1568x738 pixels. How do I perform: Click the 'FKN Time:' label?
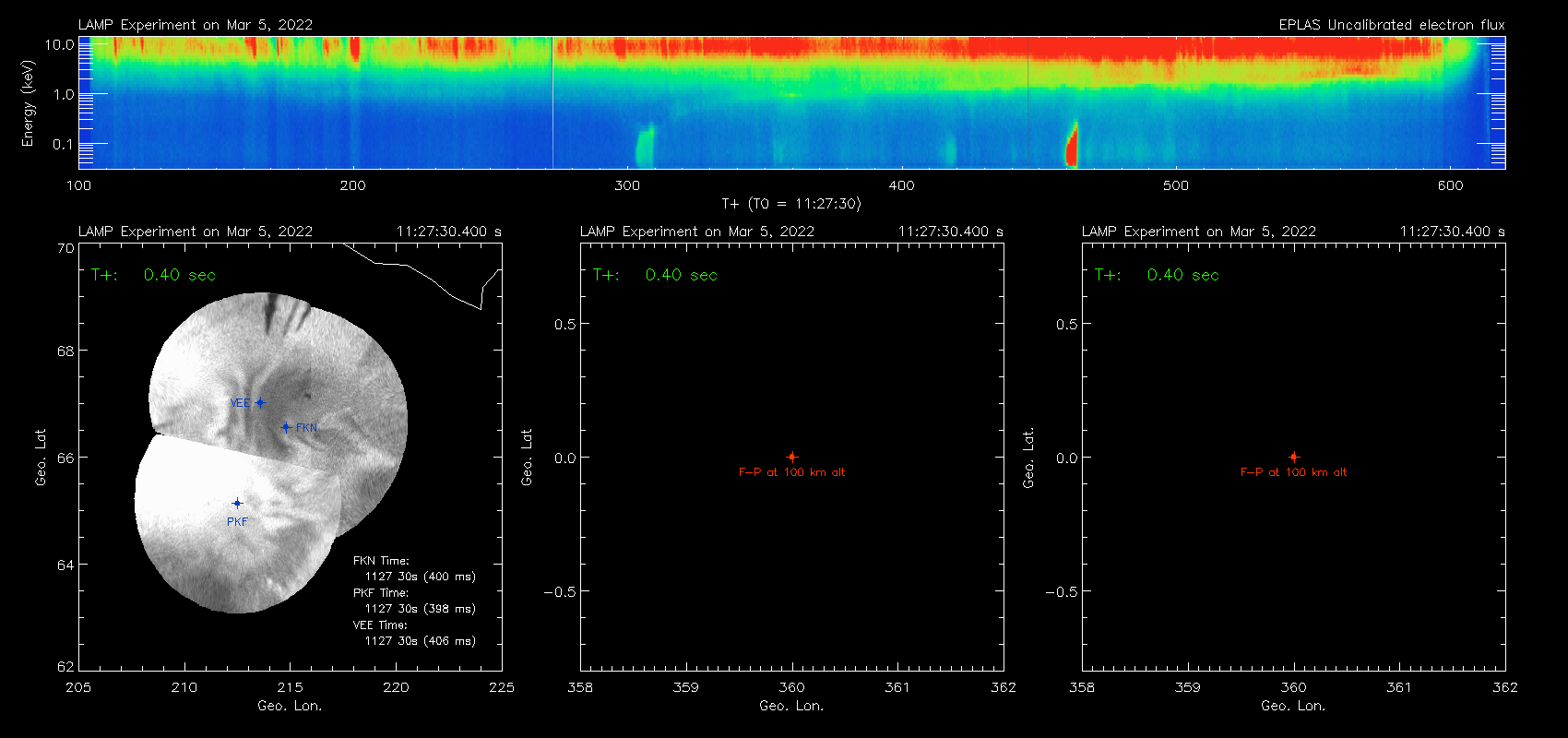pyautogui.click(x=381, y=560)
